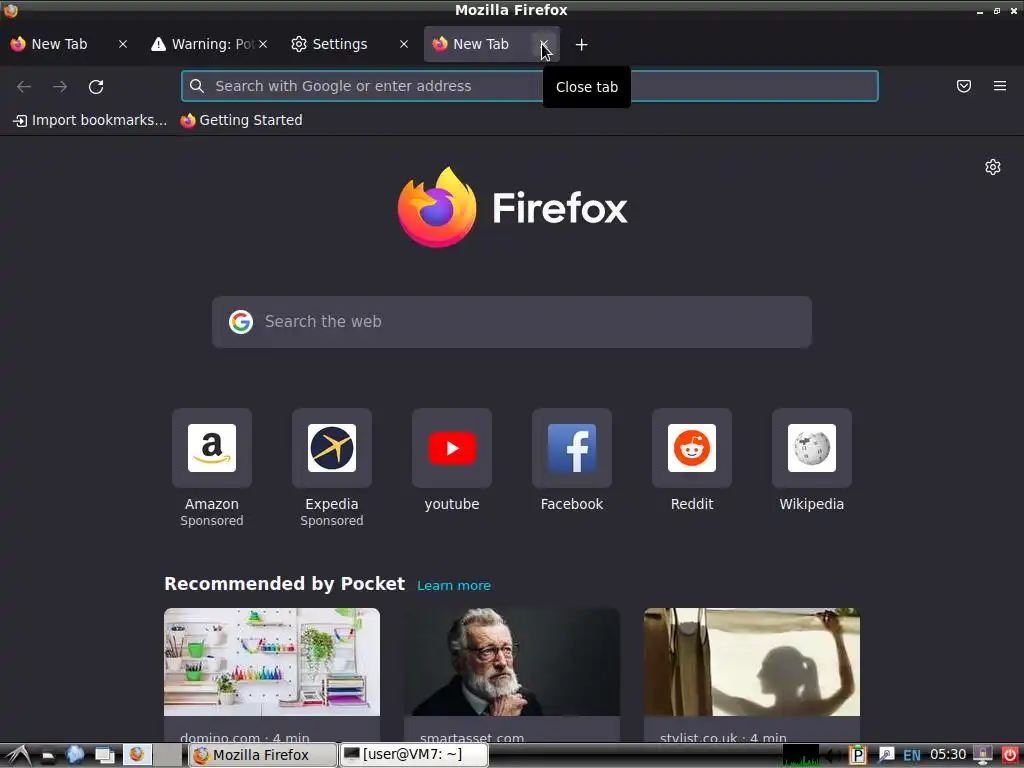Screen dimensions: 1024x768
Task: Select the Mozilla Firefox taskbar window button
Action: pyautogui.click(x=263, y=755)
